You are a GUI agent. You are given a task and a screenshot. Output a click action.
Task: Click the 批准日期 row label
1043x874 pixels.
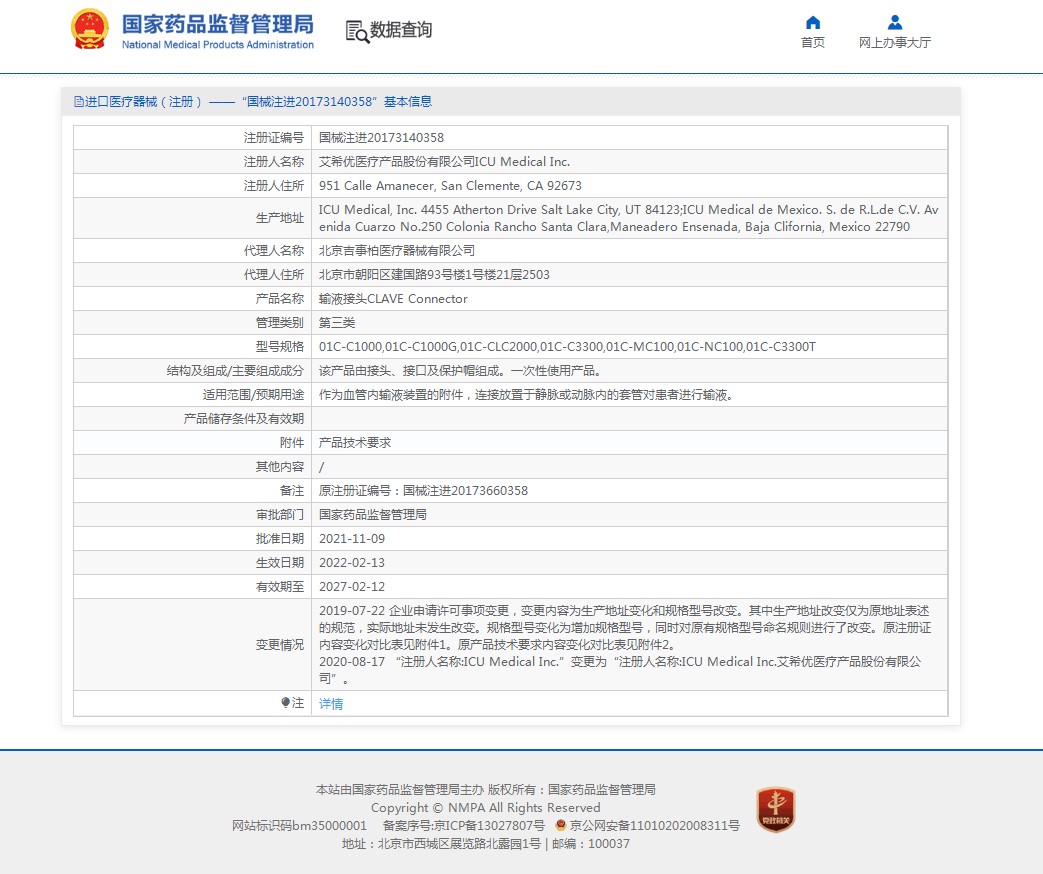click(279, 539)
